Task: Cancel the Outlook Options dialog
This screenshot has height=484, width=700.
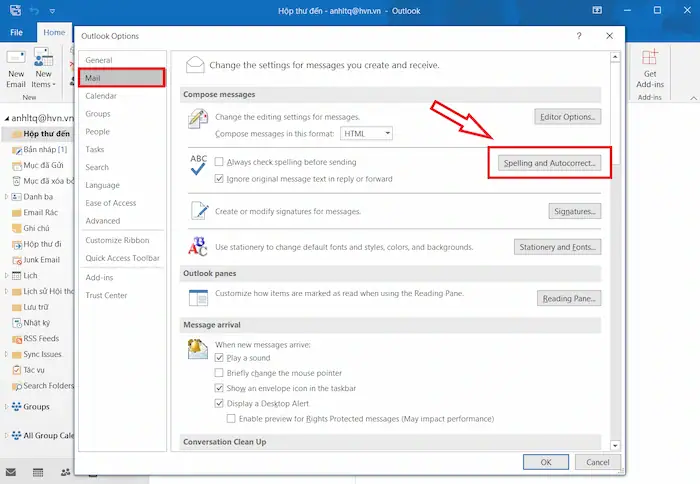Action: [x=597, y=462]
